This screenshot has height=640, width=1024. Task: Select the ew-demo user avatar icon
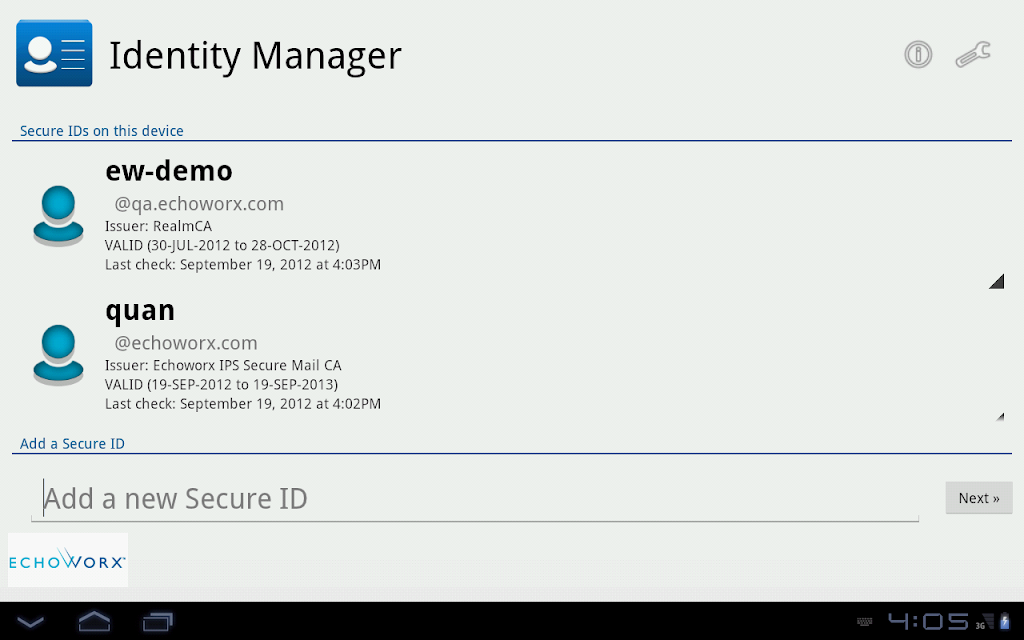(x=58, y=216)
